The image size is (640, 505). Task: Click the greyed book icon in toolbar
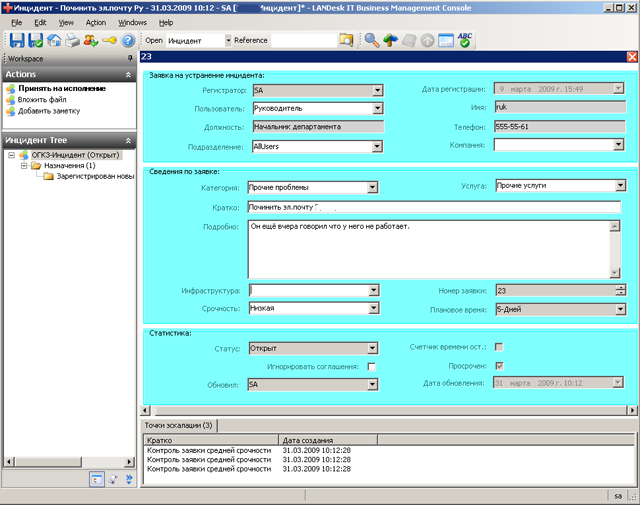coord(409,40)
